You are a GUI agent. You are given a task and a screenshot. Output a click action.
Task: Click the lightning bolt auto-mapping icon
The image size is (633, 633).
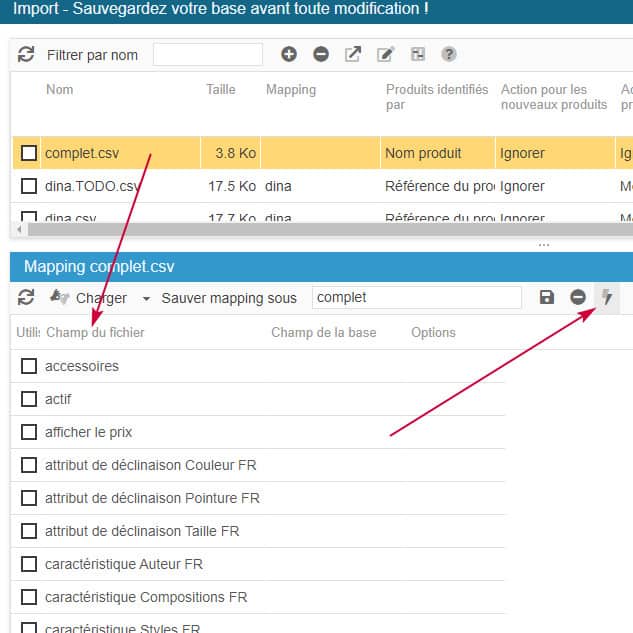pos(606,298)
